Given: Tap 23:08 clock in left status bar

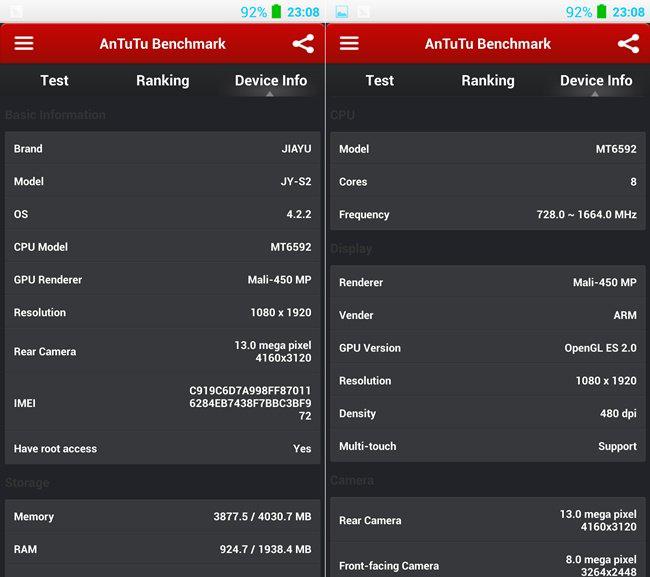Looking at the screenshot, I should [x=303, y=12].
